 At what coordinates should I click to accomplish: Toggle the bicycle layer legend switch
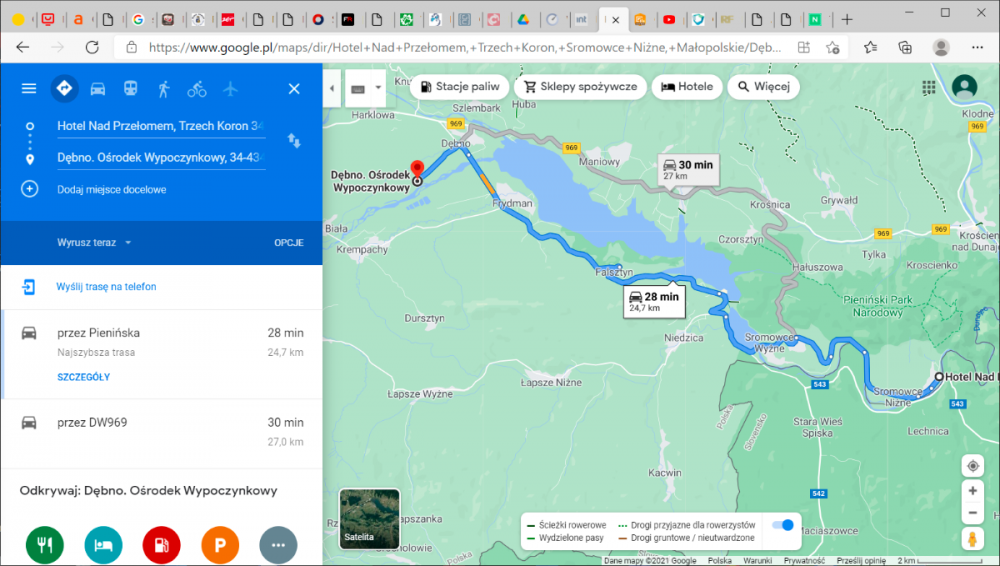pyautogui.click(x=783, y=525)
